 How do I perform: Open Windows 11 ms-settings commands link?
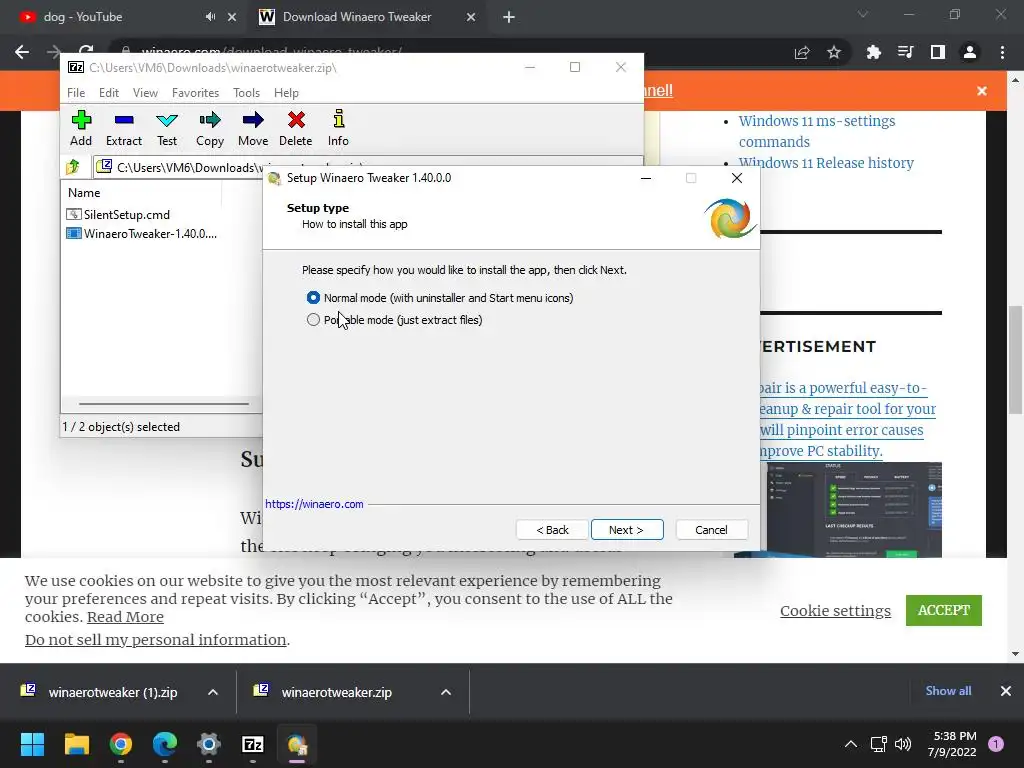pos(817,131)
